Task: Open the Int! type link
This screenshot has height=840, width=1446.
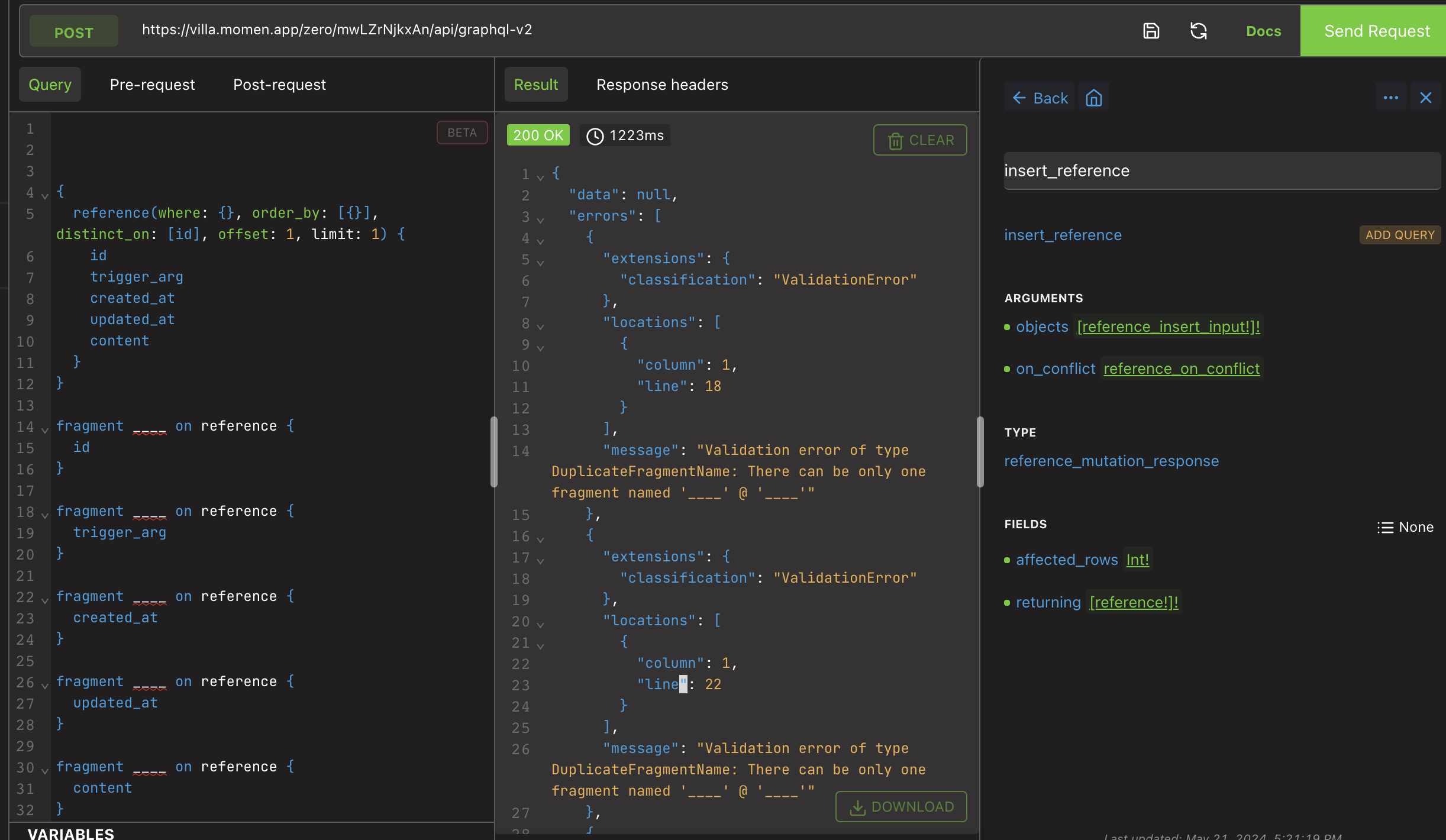Action: tap(1137, 560)
